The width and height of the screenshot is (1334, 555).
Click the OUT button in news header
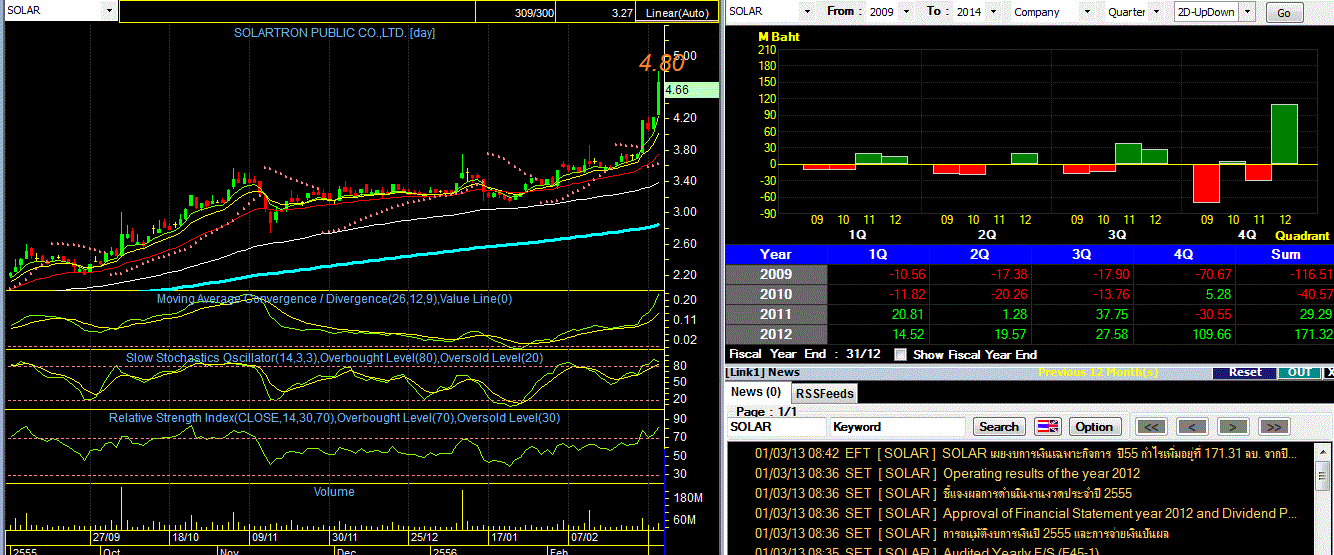point(1299,372)
